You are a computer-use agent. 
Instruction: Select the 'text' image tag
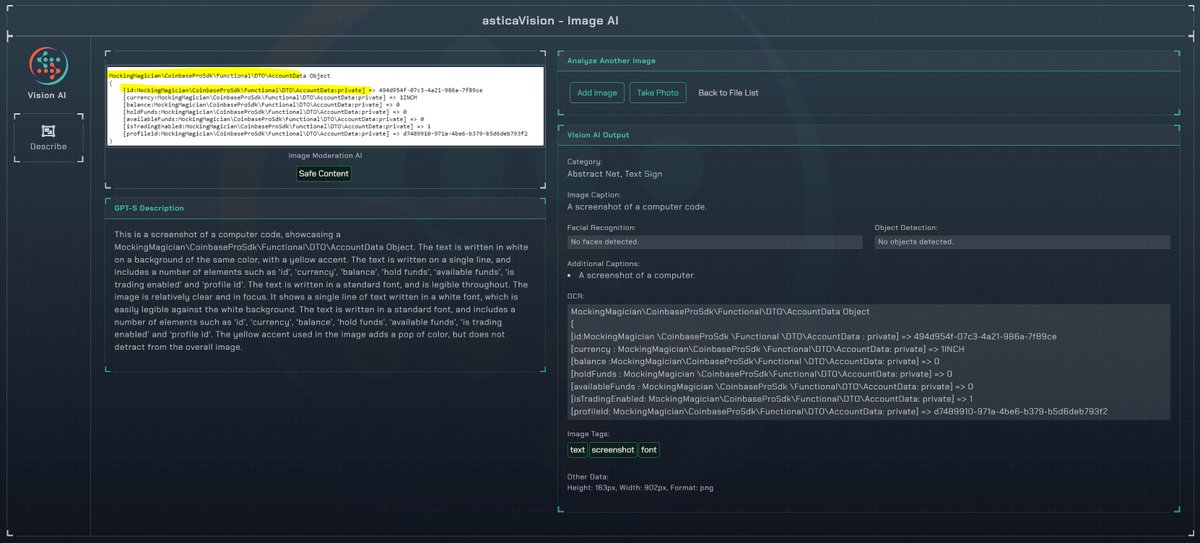click(x=578, y=450)
